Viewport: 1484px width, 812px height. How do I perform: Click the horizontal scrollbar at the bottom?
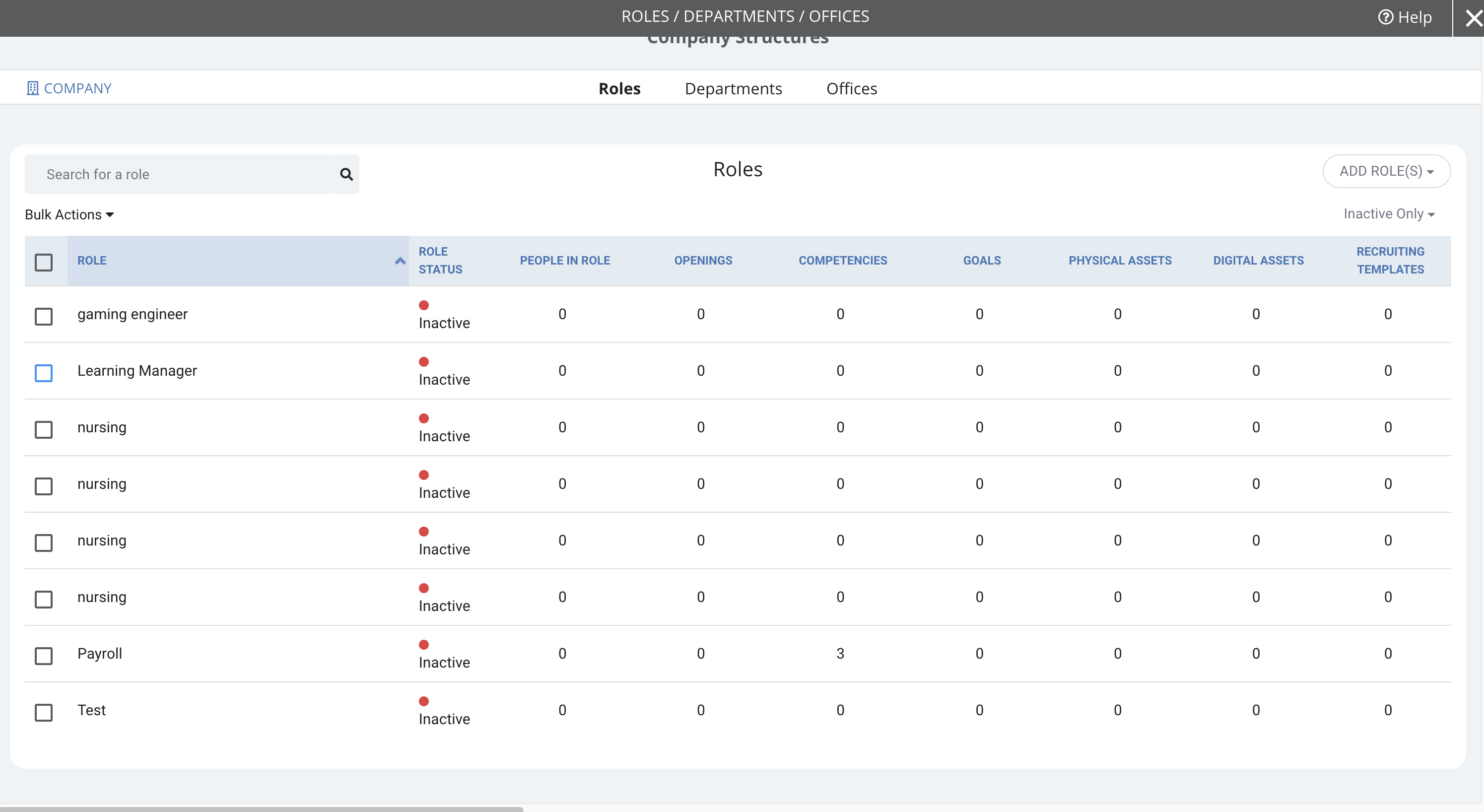click(x=262, y=809)
